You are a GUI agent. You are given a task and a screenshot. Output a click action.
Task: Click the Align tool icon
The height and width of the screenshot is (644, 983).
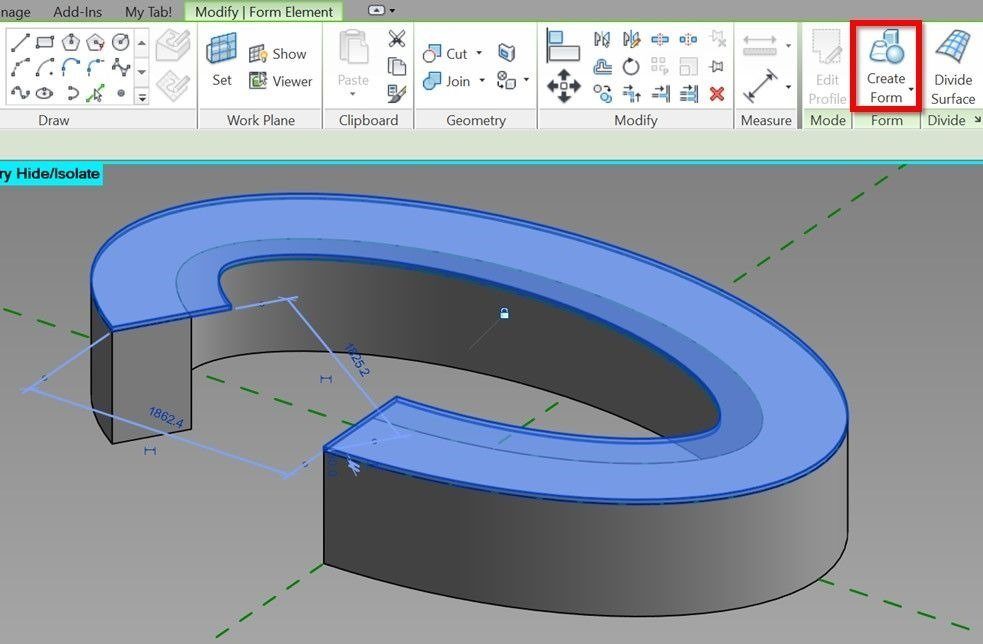pos(564,44)
